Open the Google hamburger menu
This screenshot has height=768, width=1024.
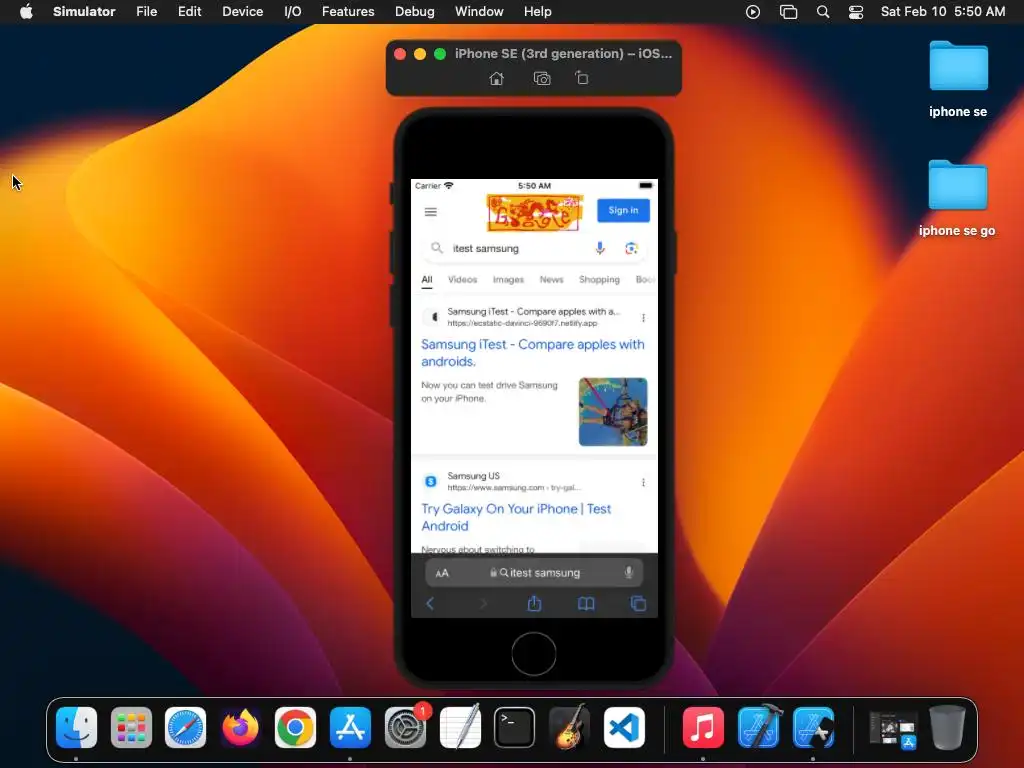(430, 212)
